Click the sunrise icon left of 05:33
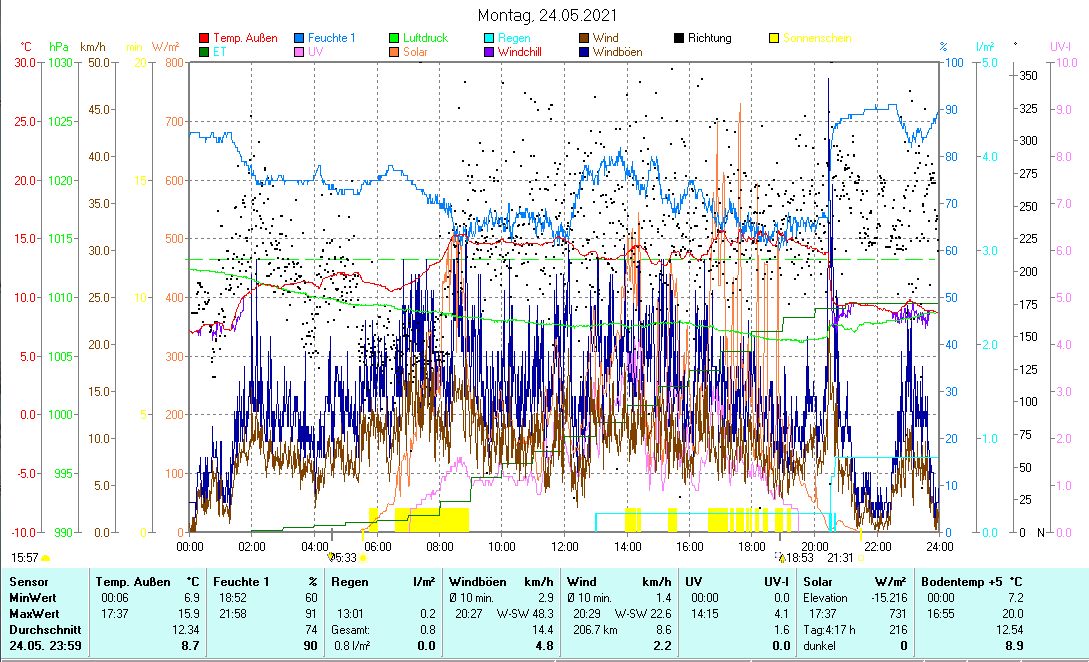The image size is (1089, 662). pos(331,557)
